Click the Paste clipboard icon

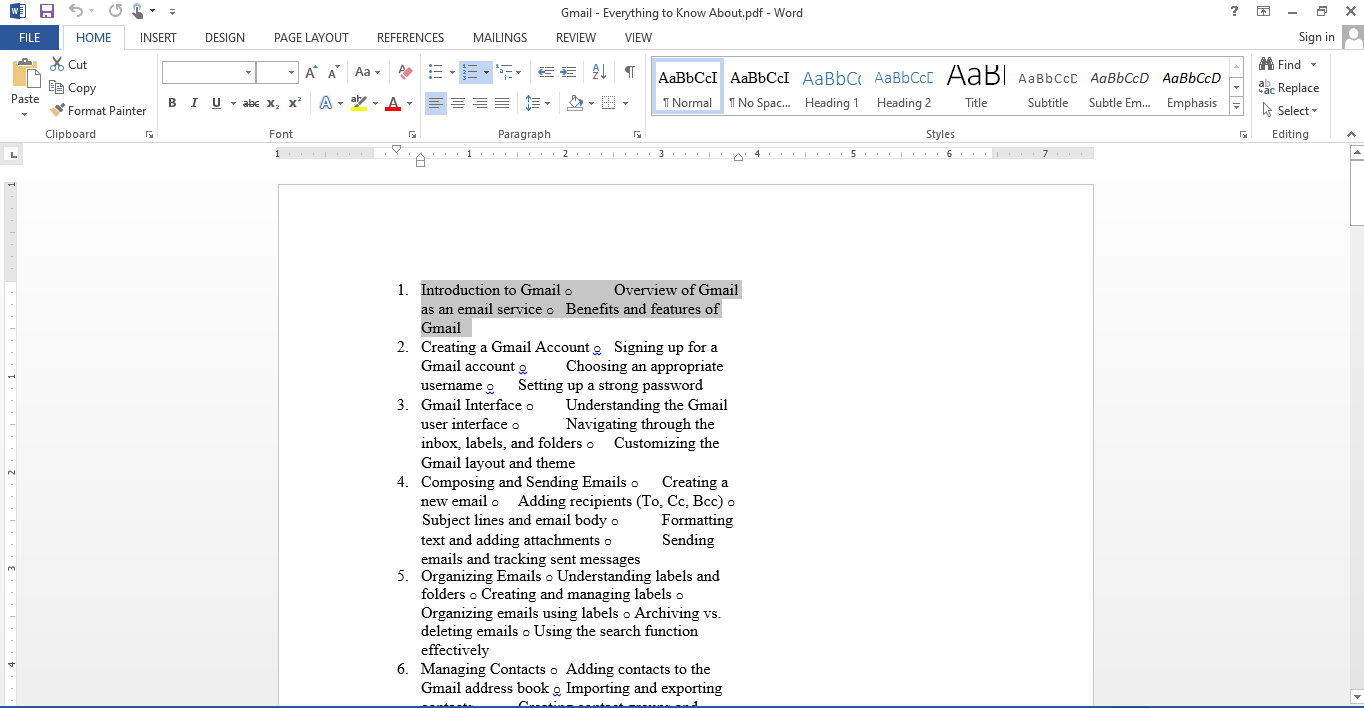pos(25,75)
